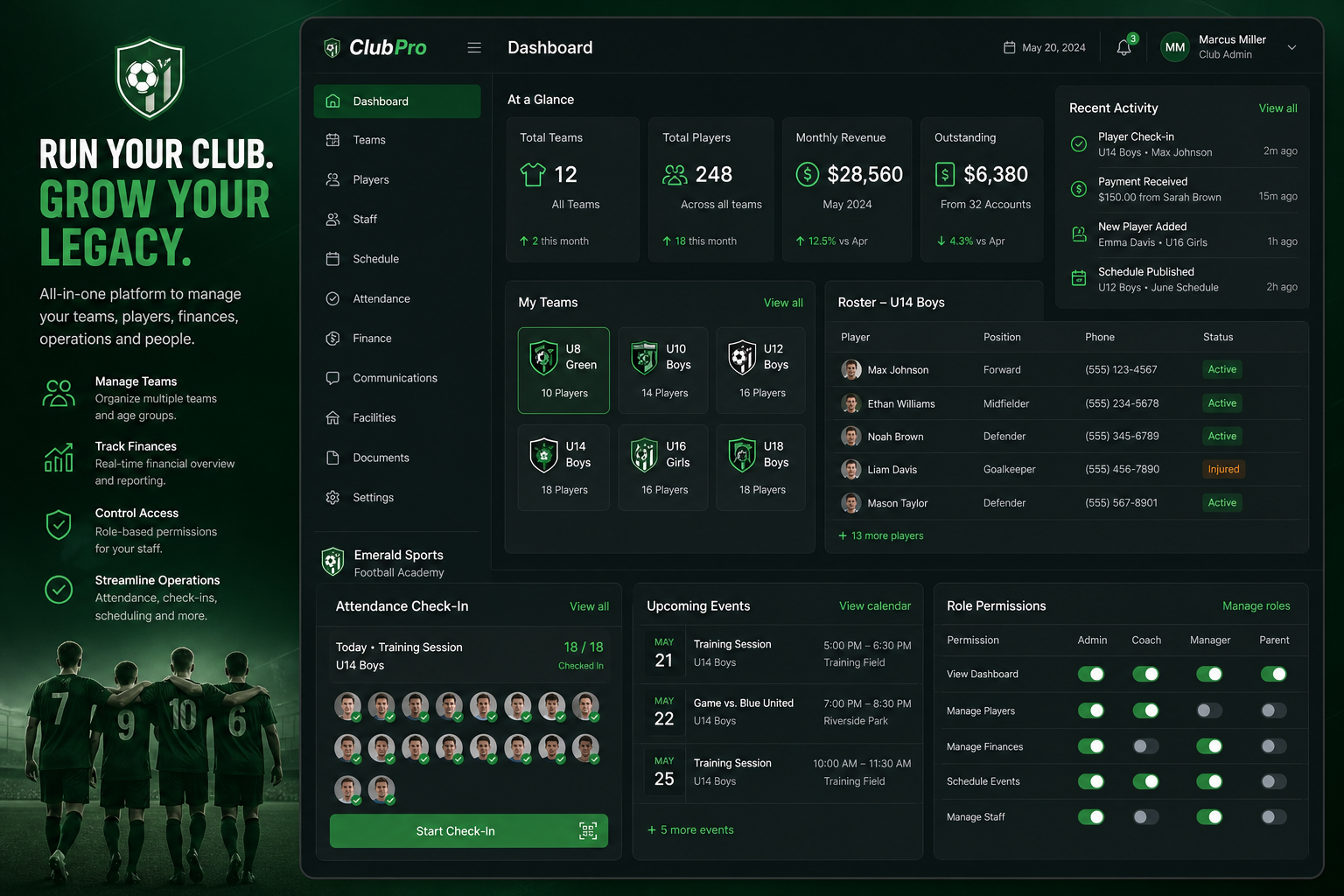Toggle Manage Staff for Admin

coord(1091,817)
